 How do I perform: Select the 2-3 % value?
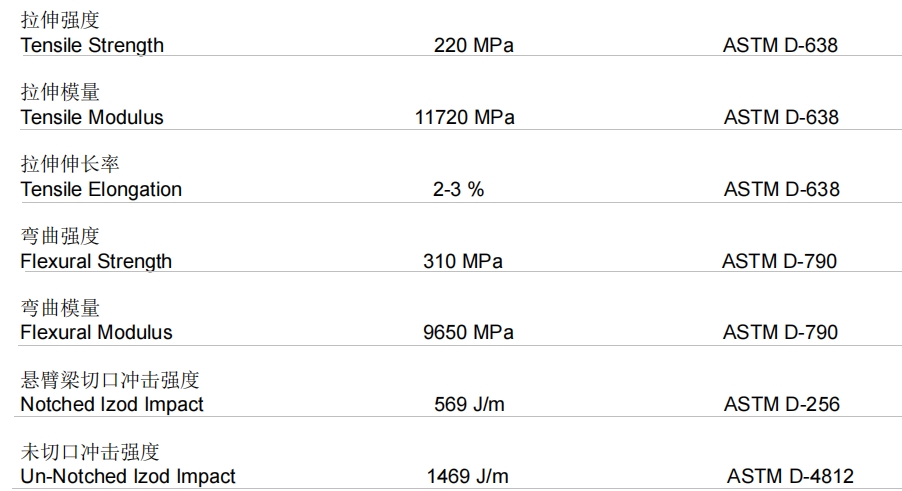click(458, 189)
